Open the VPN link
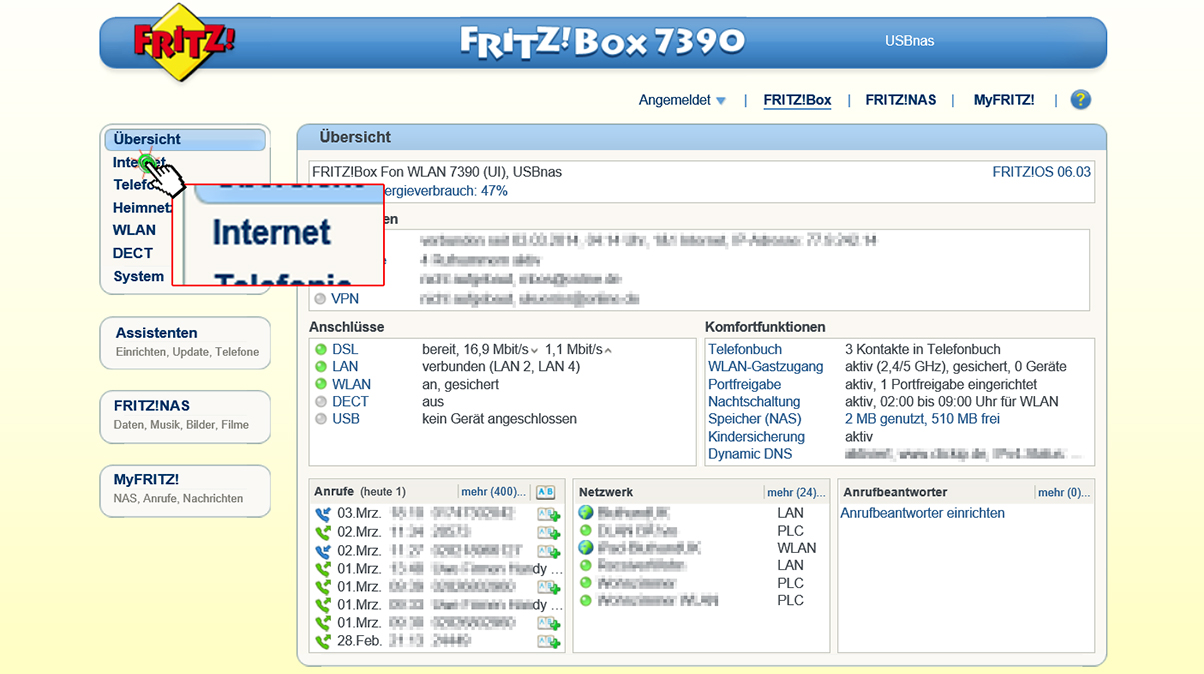The width and height of the screenshot is (1204, 674). coord(345,299)
